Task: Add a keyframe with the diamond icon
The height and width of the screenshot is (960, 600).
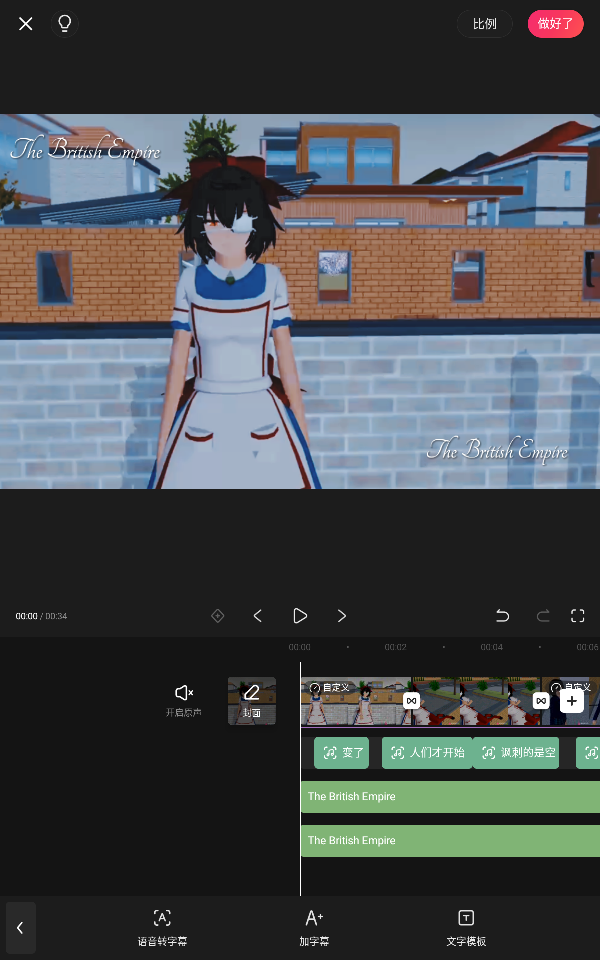Action: [217, 615]
